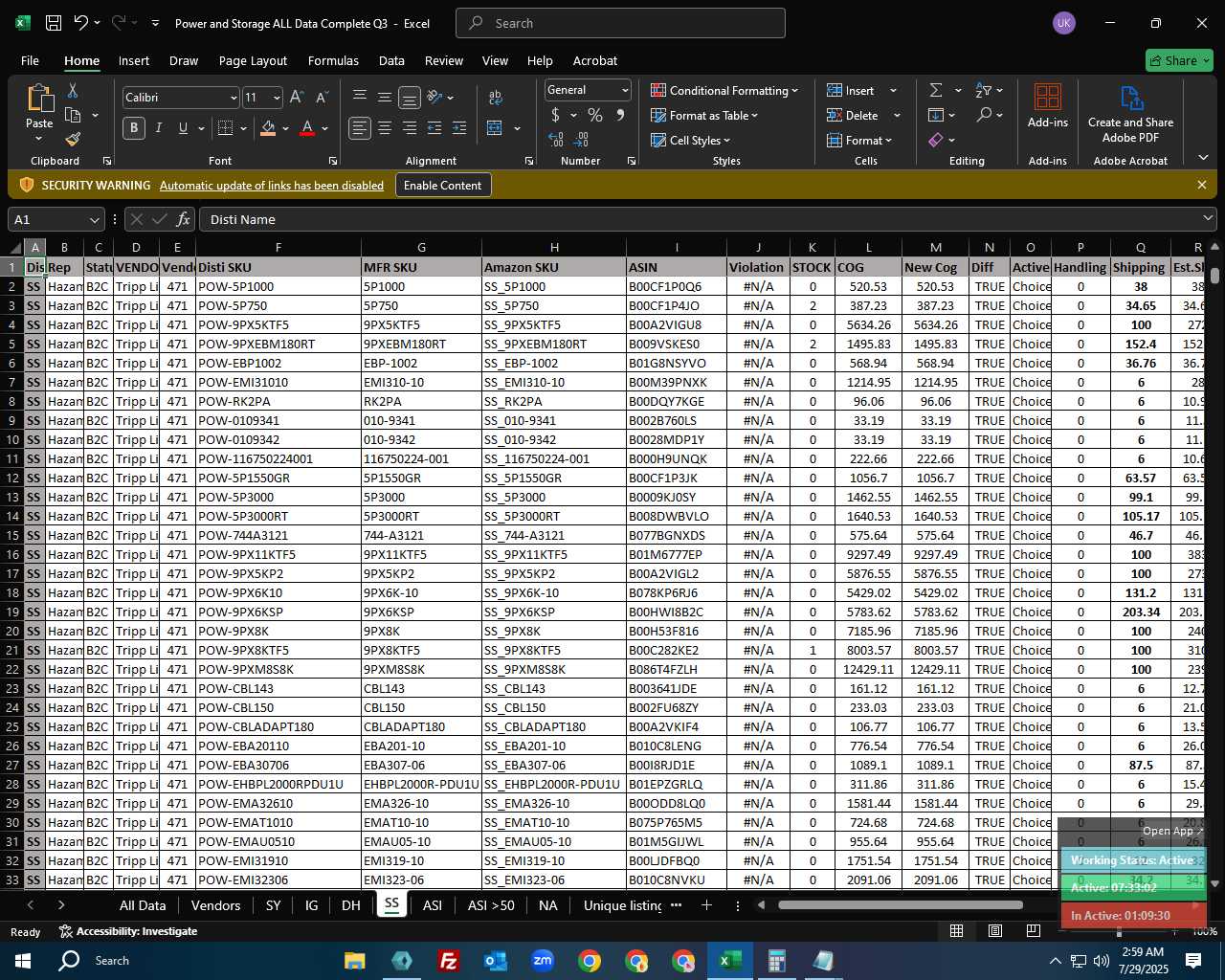Collapse the ribbon with chevron
Image resolution: width=1225 pixels, height=980 pixels.
point(1203,158)
